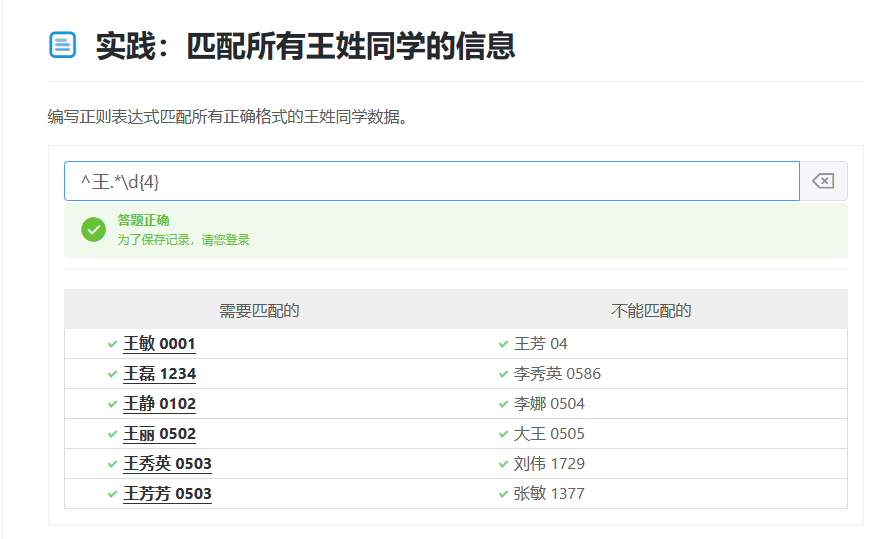Click the checkmark beside 王磊 1234
The height and width of the screenshot is (539, 893).
point(112,374)
